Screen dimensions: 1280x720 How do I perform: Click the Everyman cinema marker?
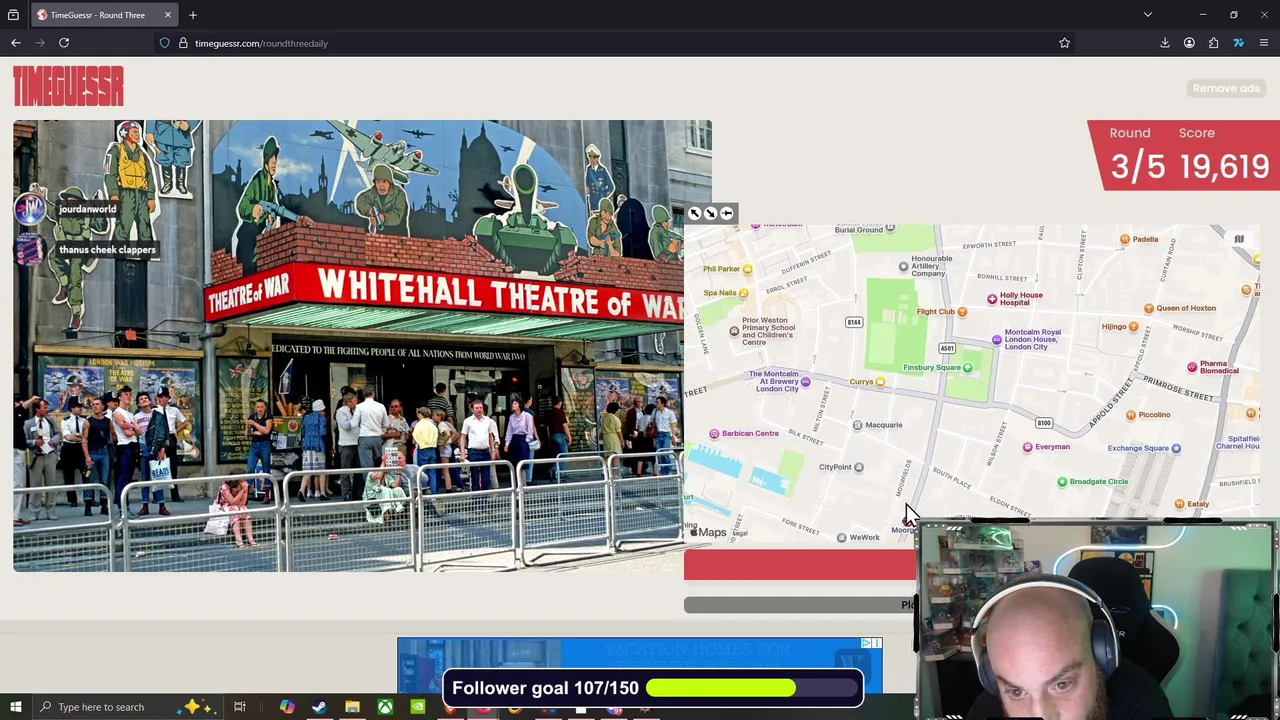click(1027, 447)
